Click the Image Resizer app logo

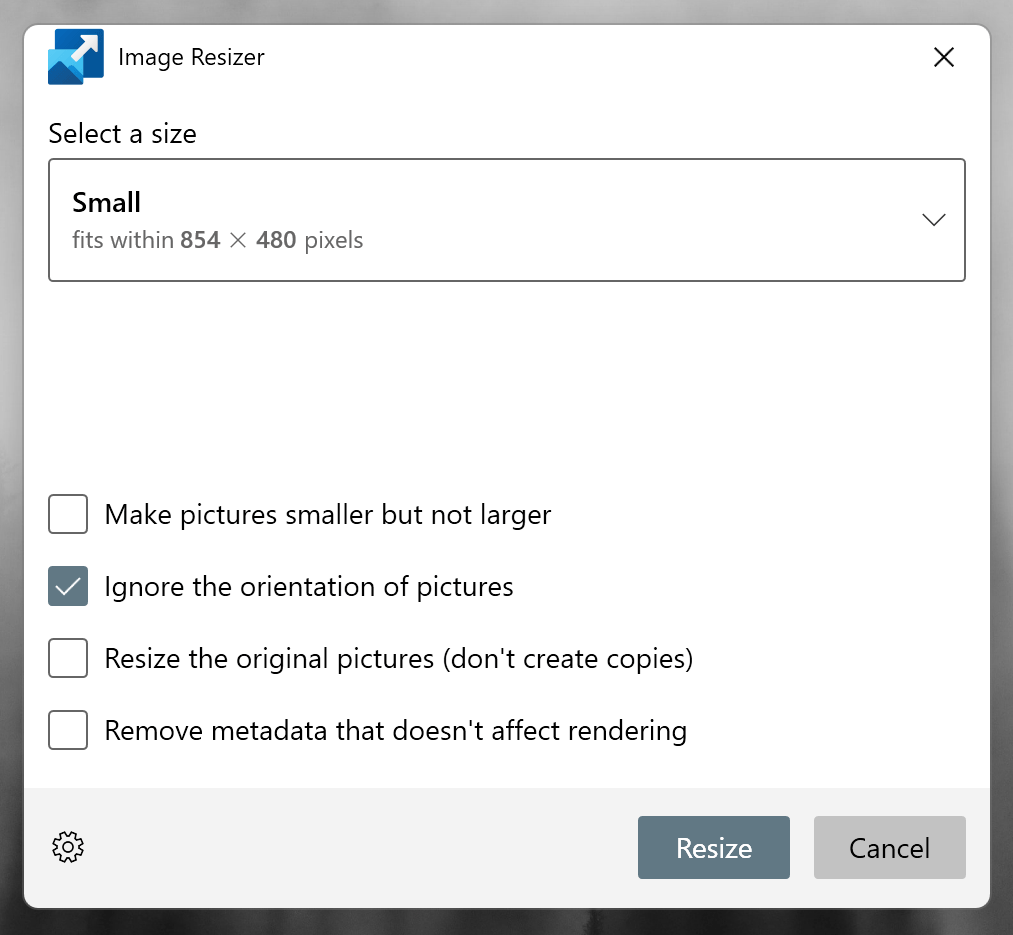76,57
